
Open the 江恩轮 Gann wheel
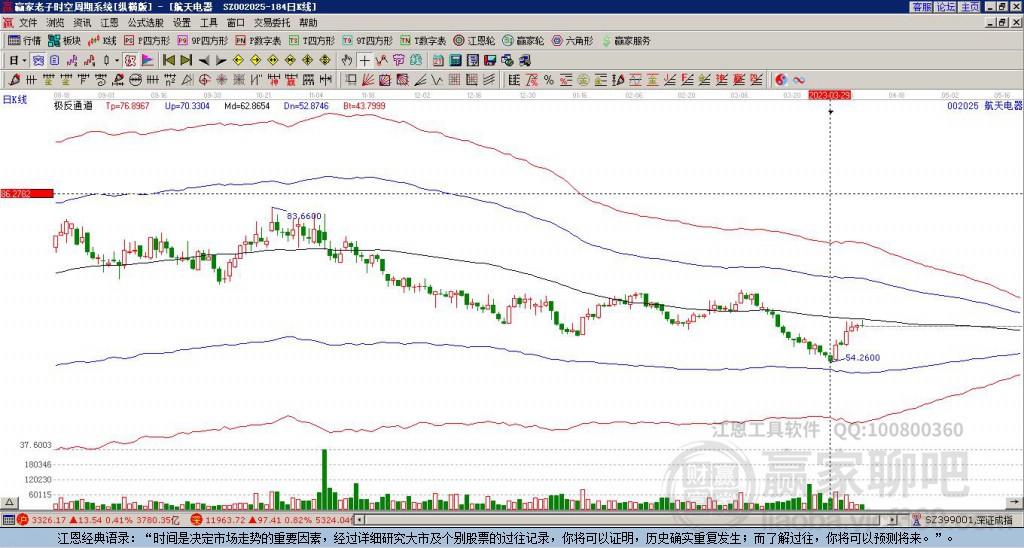pyautogui.click(x=474, y=40)
